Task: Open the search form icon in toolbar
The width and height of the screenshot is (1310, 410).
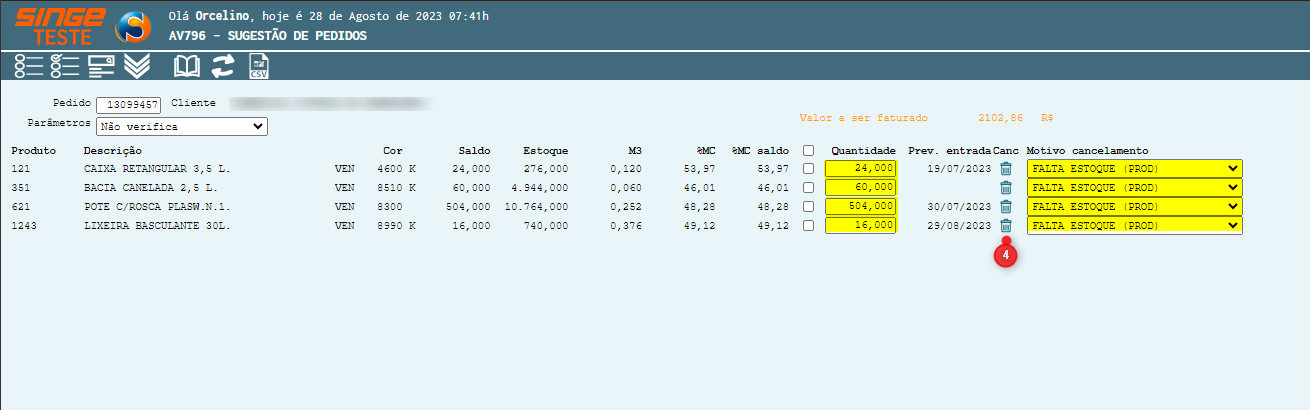Action: click(101, 66)
